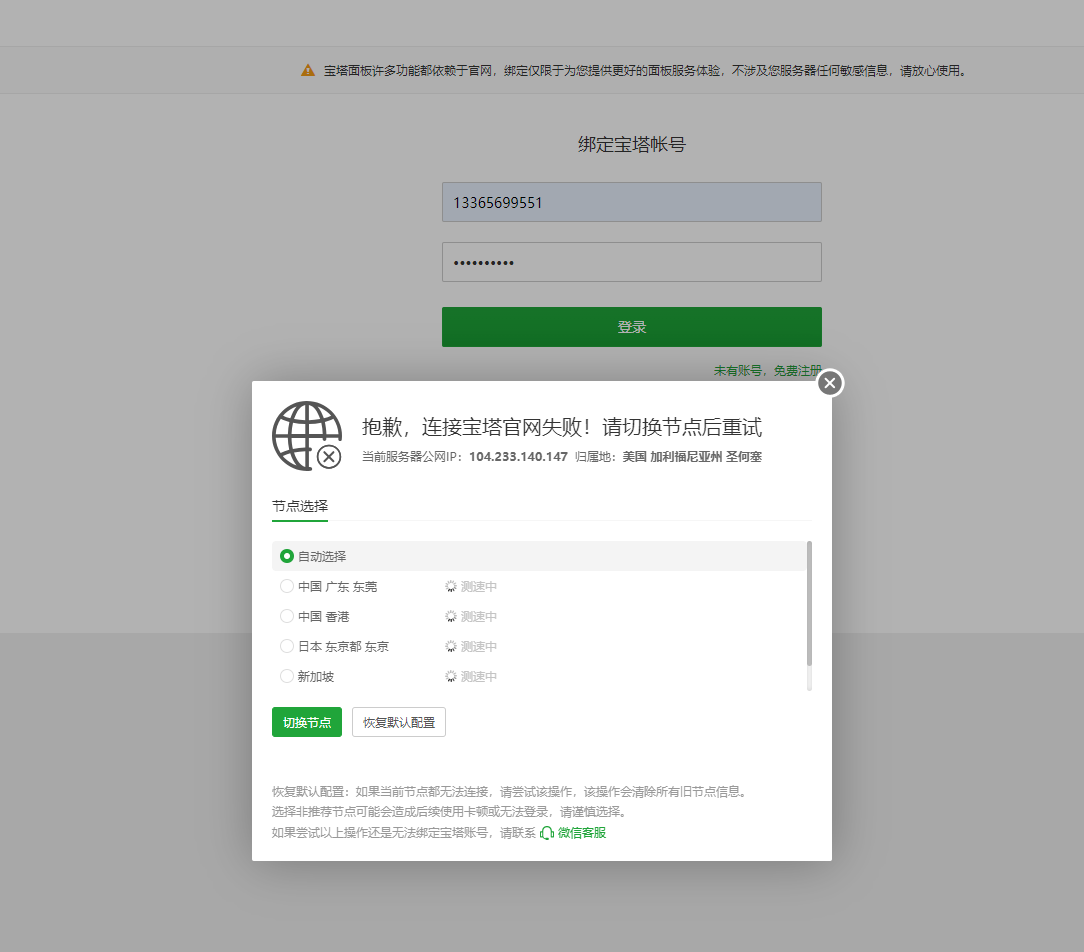Click the speed-test spinner for 新加坡
1084x952 pixels.
pos(451,676)
